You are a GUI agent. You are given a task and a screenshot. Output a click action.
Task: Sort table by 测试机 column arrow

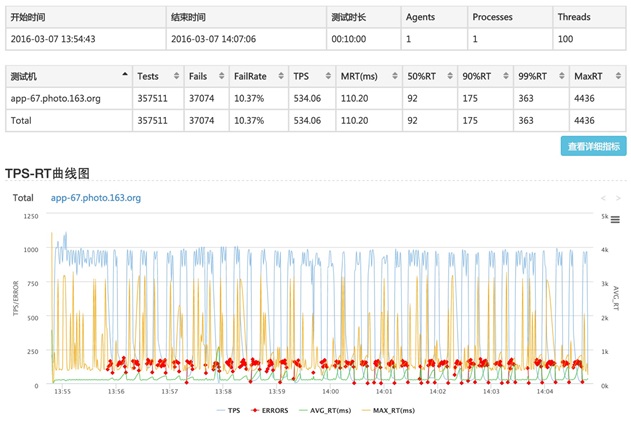click(x=125, y=74)
